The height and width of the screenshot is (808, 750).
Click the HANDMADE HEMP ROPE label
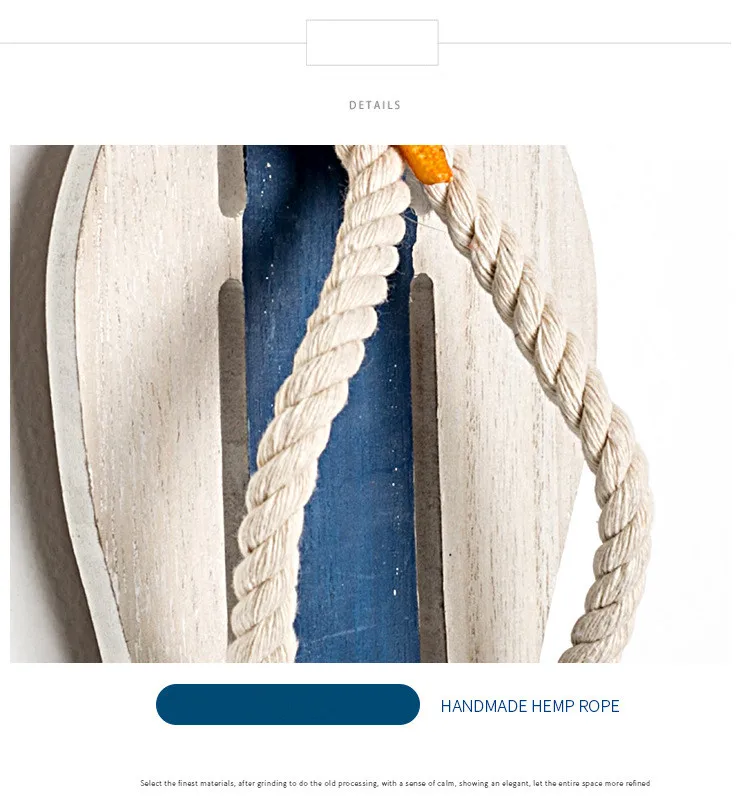pos(530,706)
